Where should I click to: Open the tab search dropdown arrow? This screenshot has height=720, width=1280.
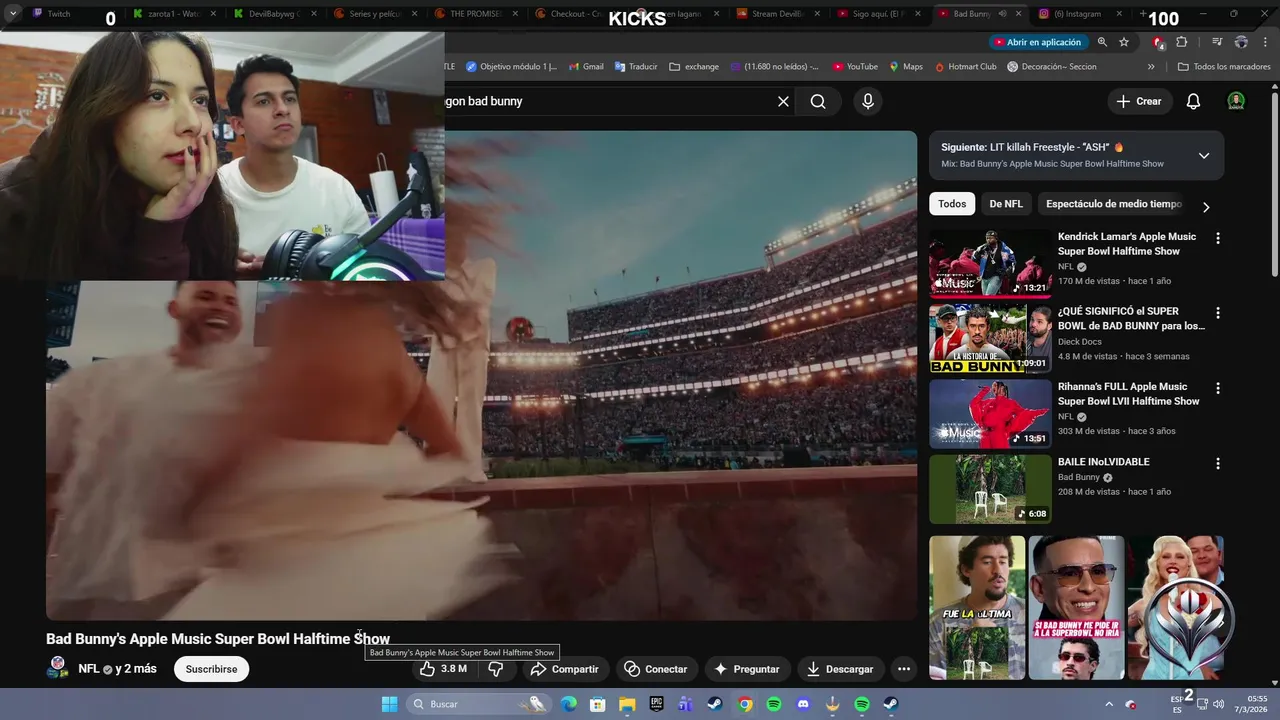click(13, 14)
